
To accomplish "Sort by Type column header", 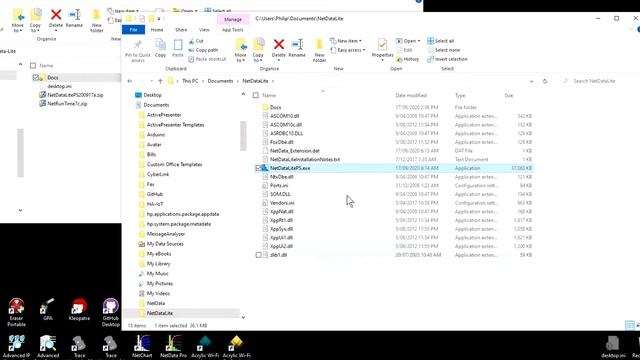I will point(460,95).
